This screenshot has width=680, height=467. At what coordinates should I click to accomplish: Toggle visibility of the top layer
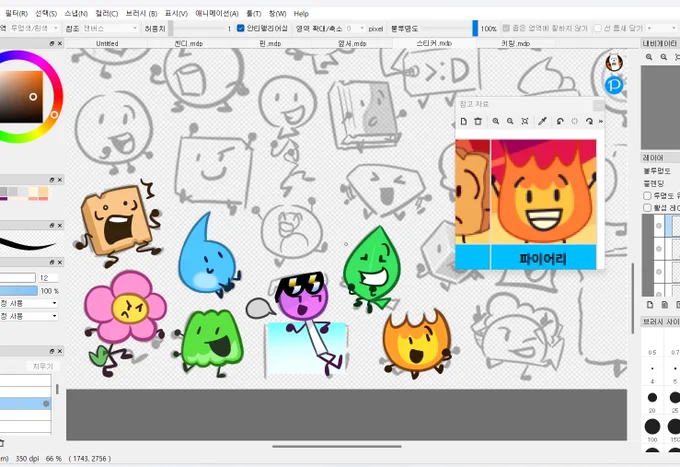pos(659,226)
